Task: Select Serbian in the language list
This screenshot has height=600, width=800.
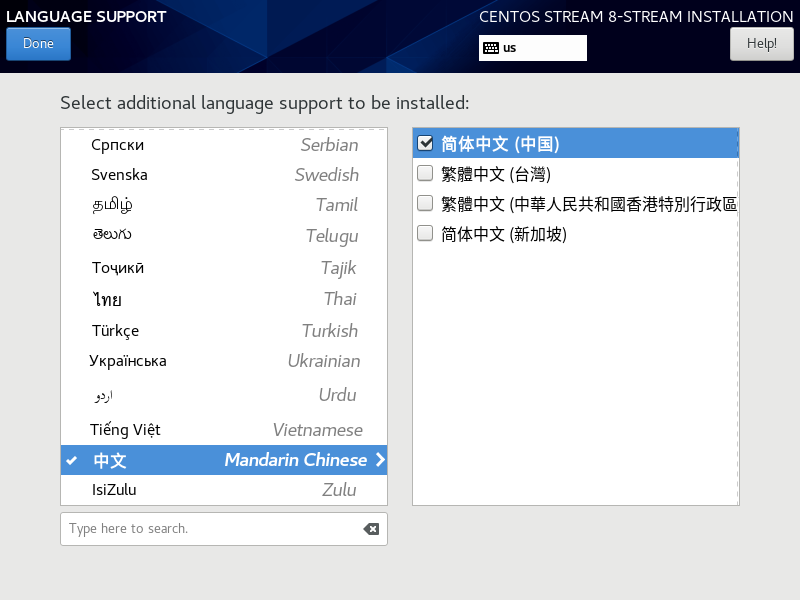Action: 224,145
